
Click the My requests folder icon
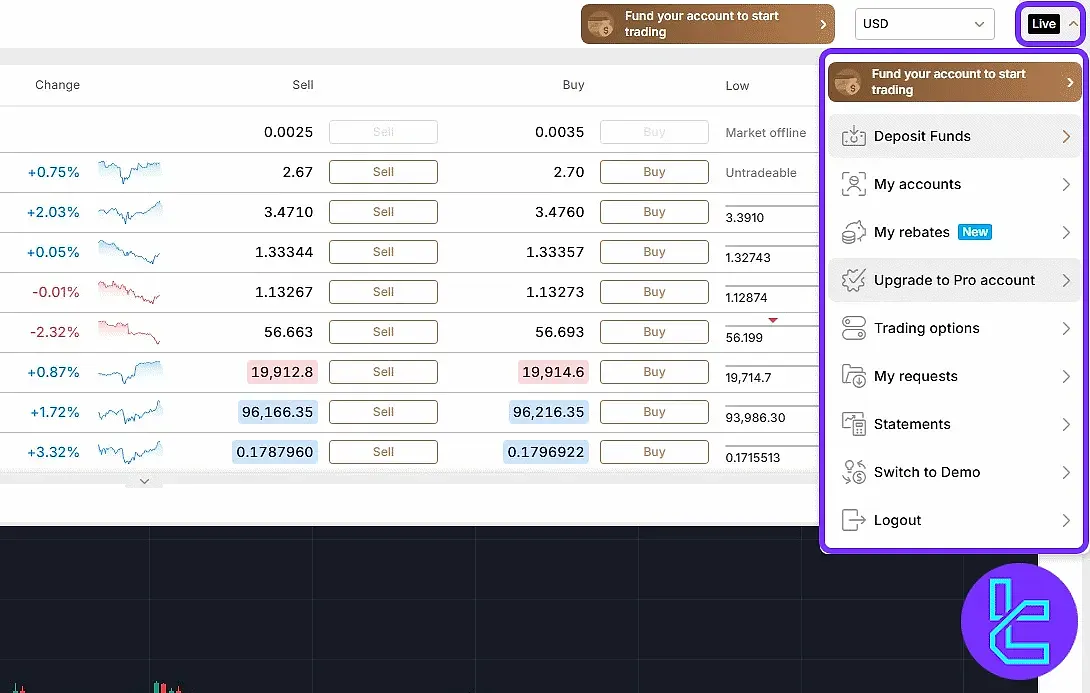(x=853, y=377)
